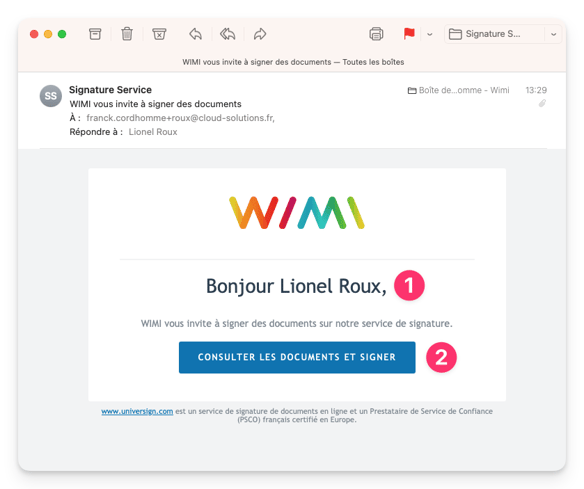Reply to all with the double arrow
The width and height of the screenshot is (584, 489).
coord(228,34)
